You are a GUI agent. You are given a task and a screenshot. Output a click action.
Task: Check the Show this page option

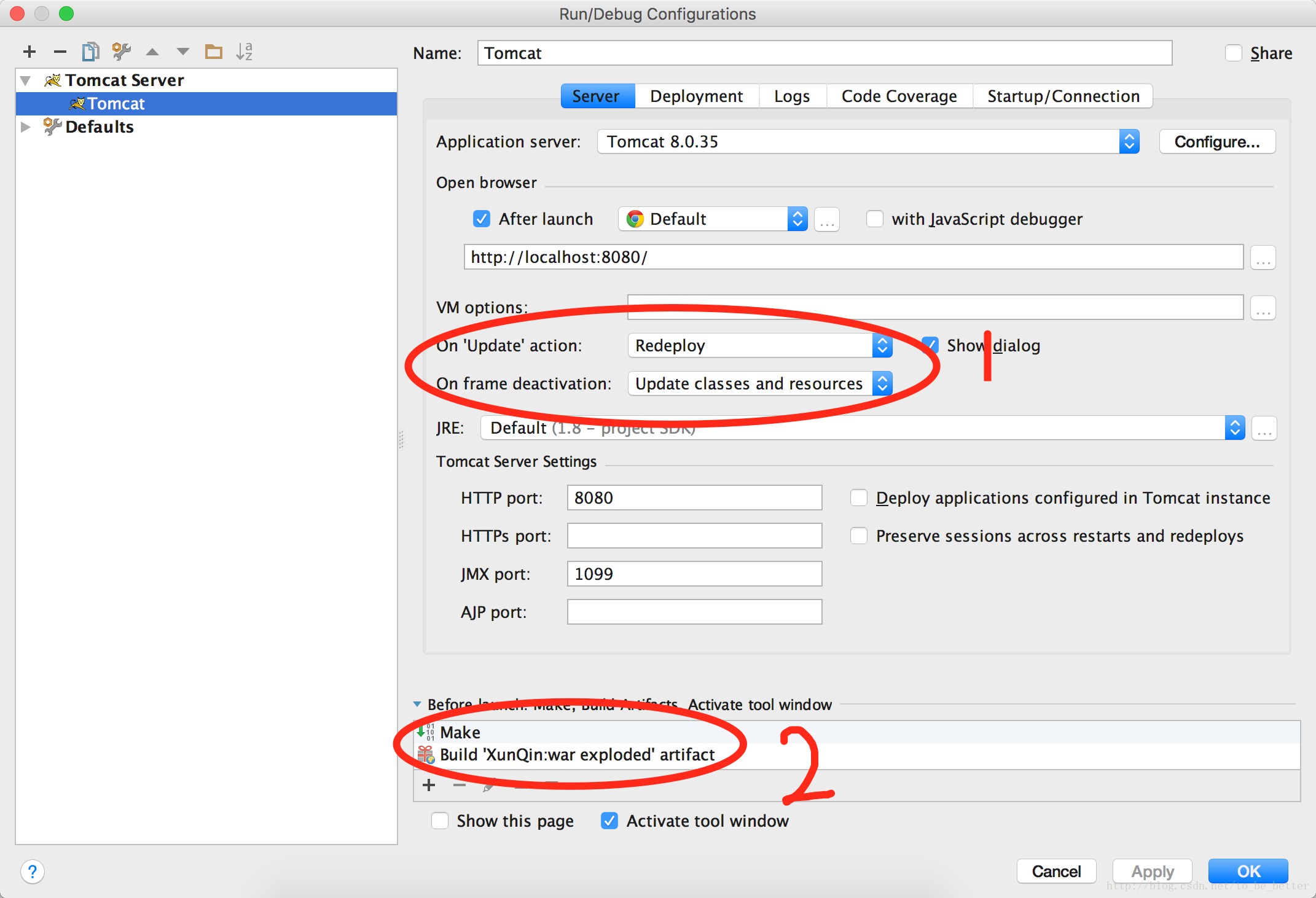(x=440, y=821)
